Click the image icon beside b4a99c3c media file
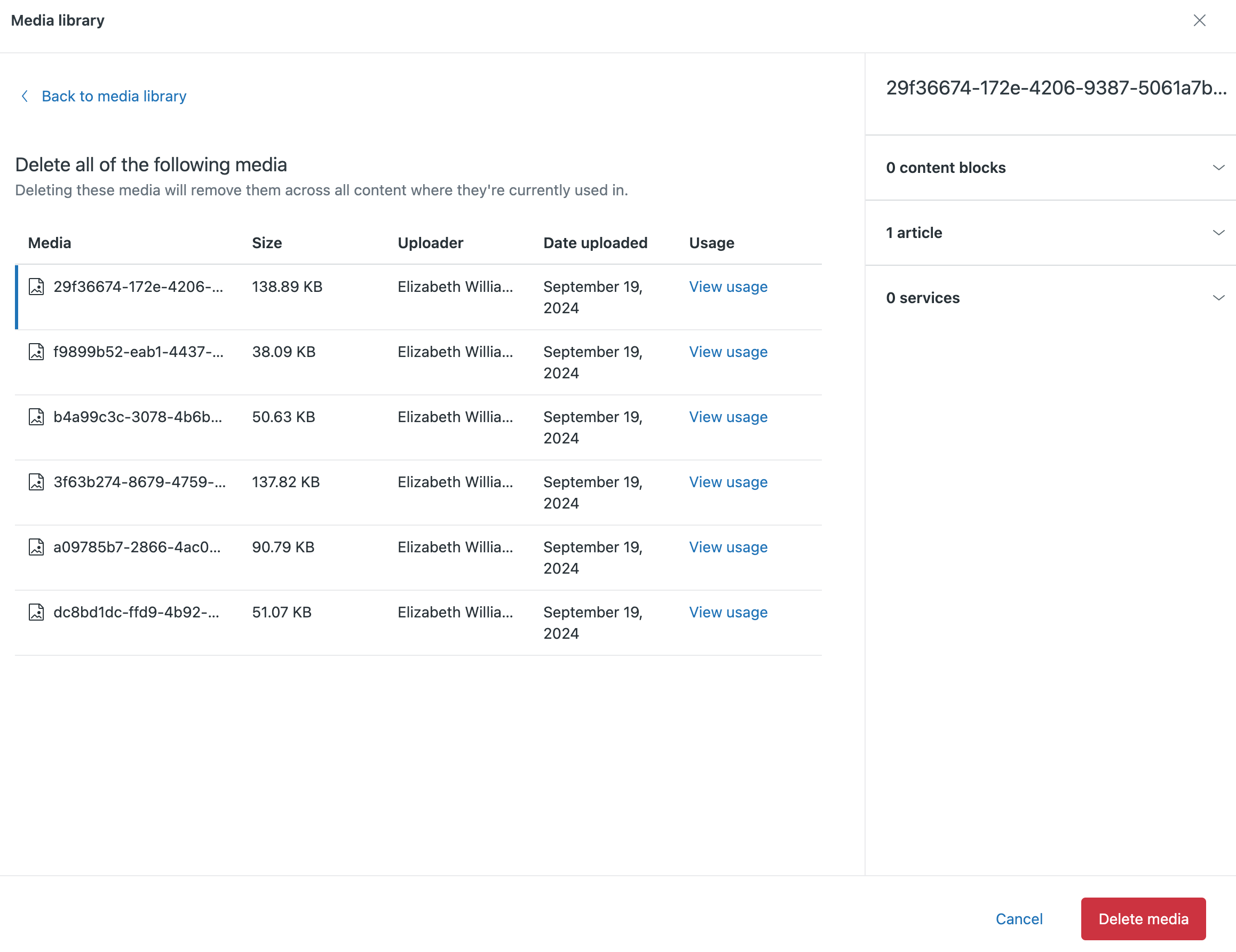 coord(36,417)
